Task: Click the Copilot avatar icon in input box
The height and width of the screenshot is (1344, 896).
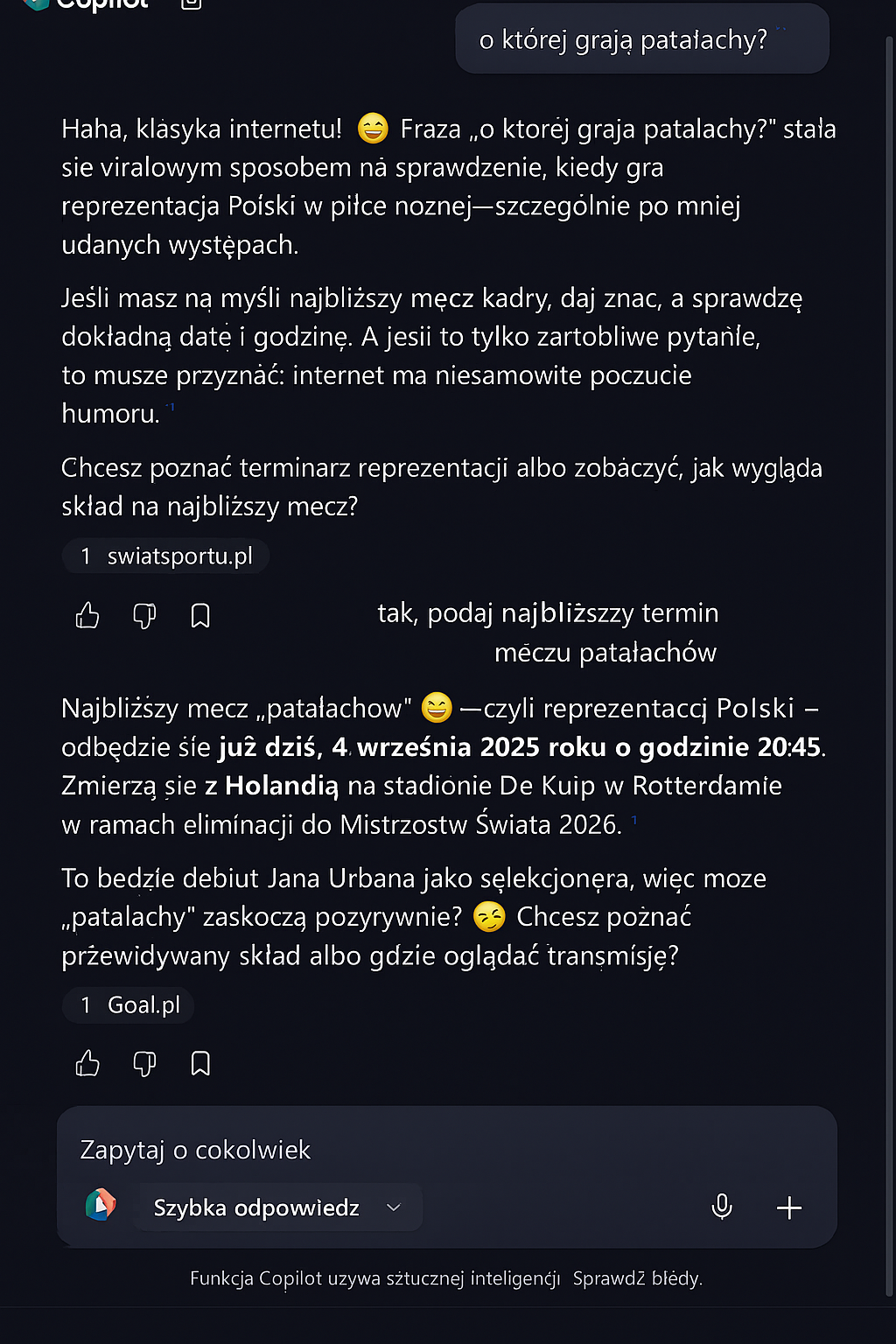Action: pyautogui.click(x=101, y=1206)
